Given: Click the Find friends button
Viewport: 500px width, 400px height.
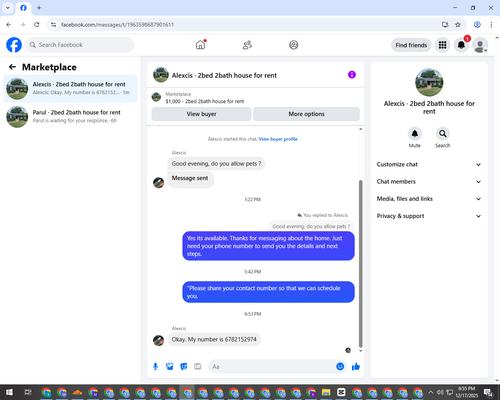Looking at the screenshot, I should [x=411, y=45].
